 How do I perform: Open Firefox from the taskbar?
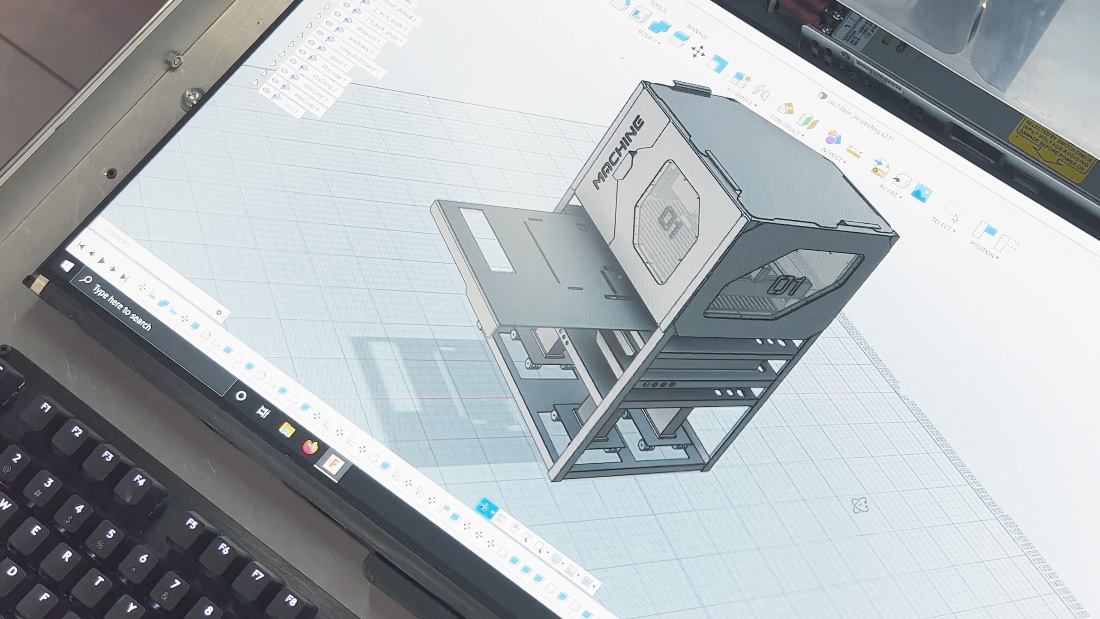click(310, 447)
